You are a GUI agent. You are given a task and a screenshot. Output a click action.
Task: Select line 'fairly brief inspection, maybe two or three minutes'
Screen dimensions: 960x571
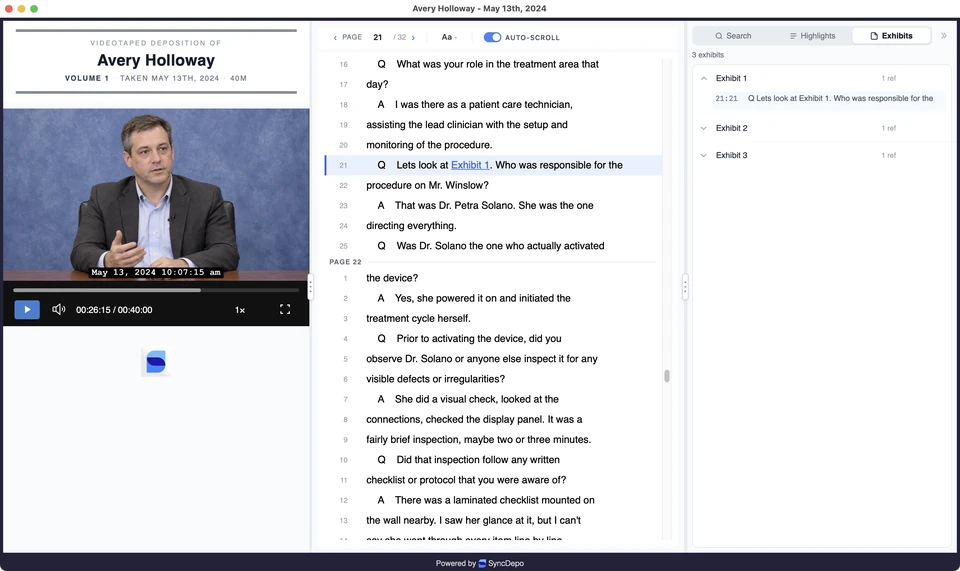click(x=493, y=439)
